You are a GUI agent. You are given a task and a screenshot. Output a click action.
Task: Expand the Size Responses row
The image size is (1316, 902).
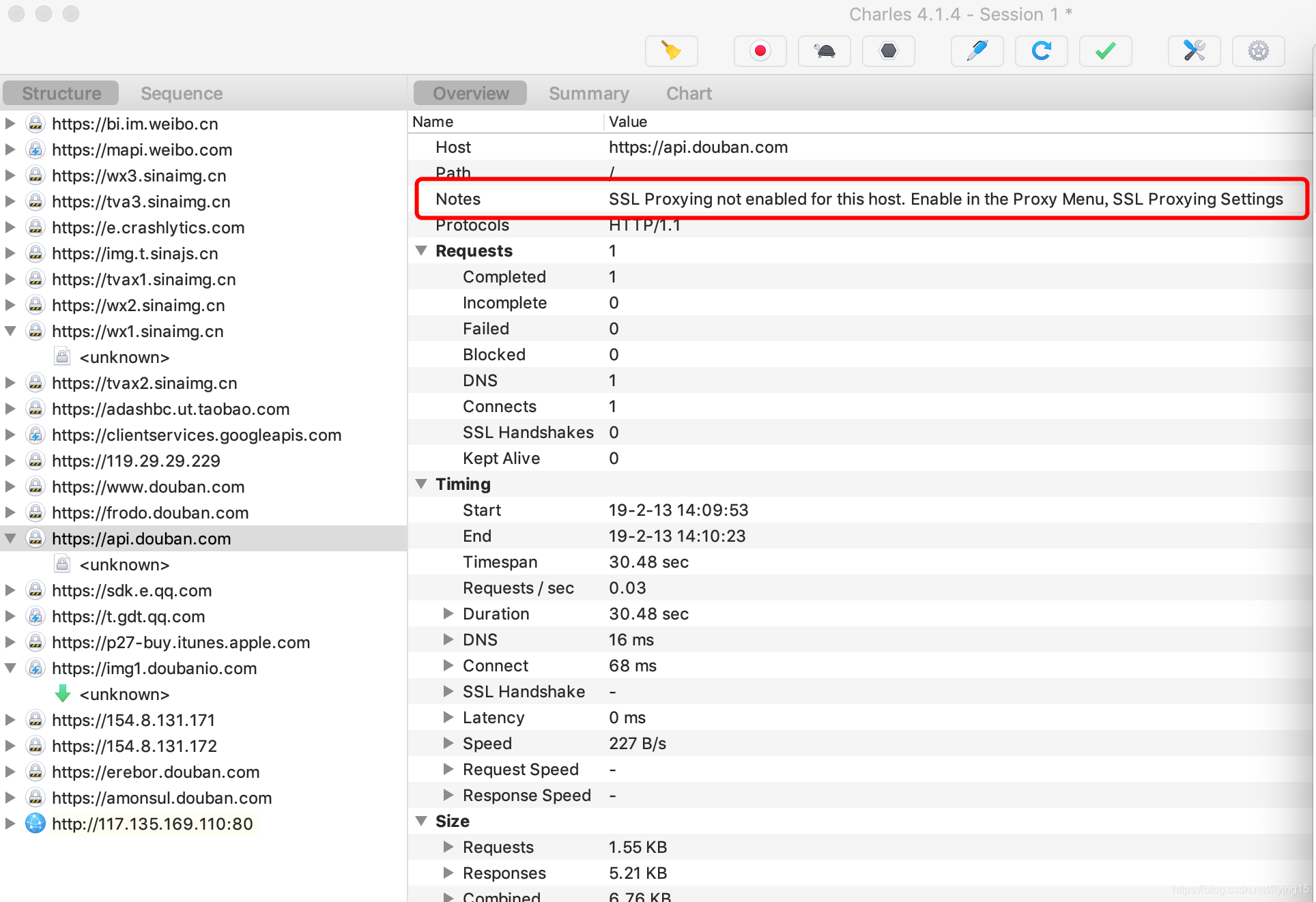tap(448, 873)
